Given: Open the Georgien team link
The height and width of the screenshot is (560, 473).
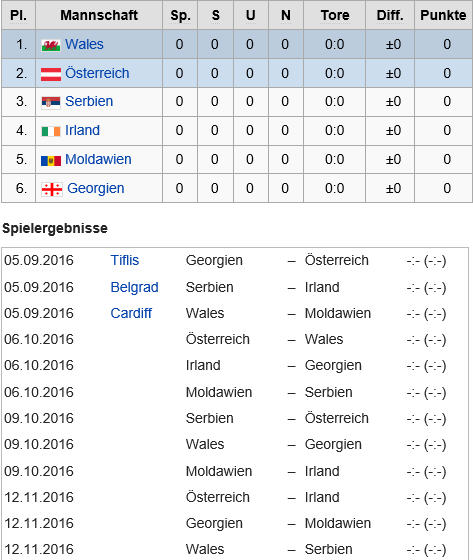Looking at the screenshot, I should tap(96, 188).
